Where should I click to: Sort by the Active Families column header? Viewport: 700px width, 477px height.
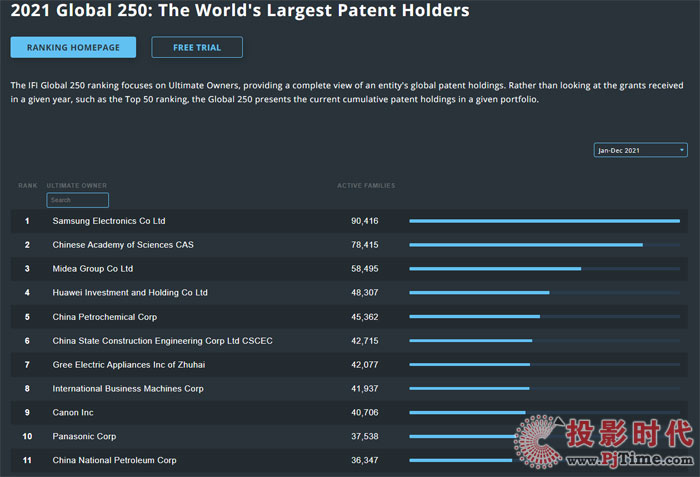pyautogui.click(x=366, y=186)
